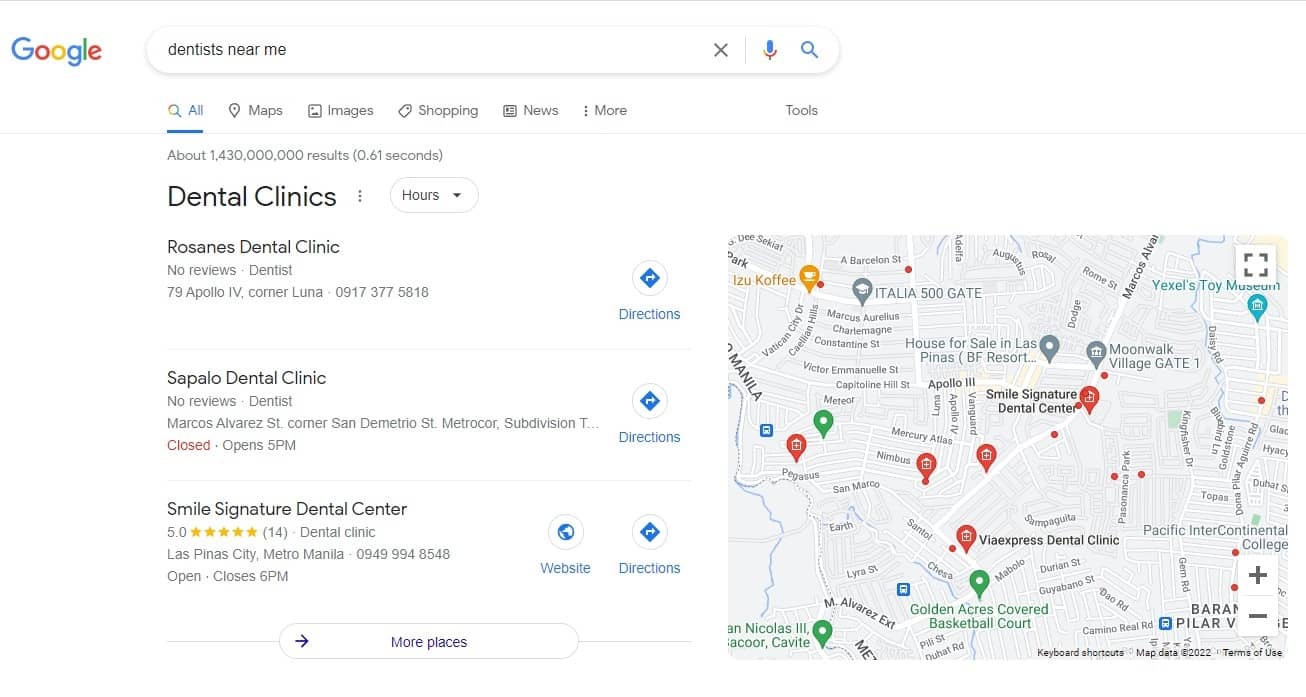Switch to the Images tab
Viewport: 1306px width, 697px height.
click(x=340, y=111)
